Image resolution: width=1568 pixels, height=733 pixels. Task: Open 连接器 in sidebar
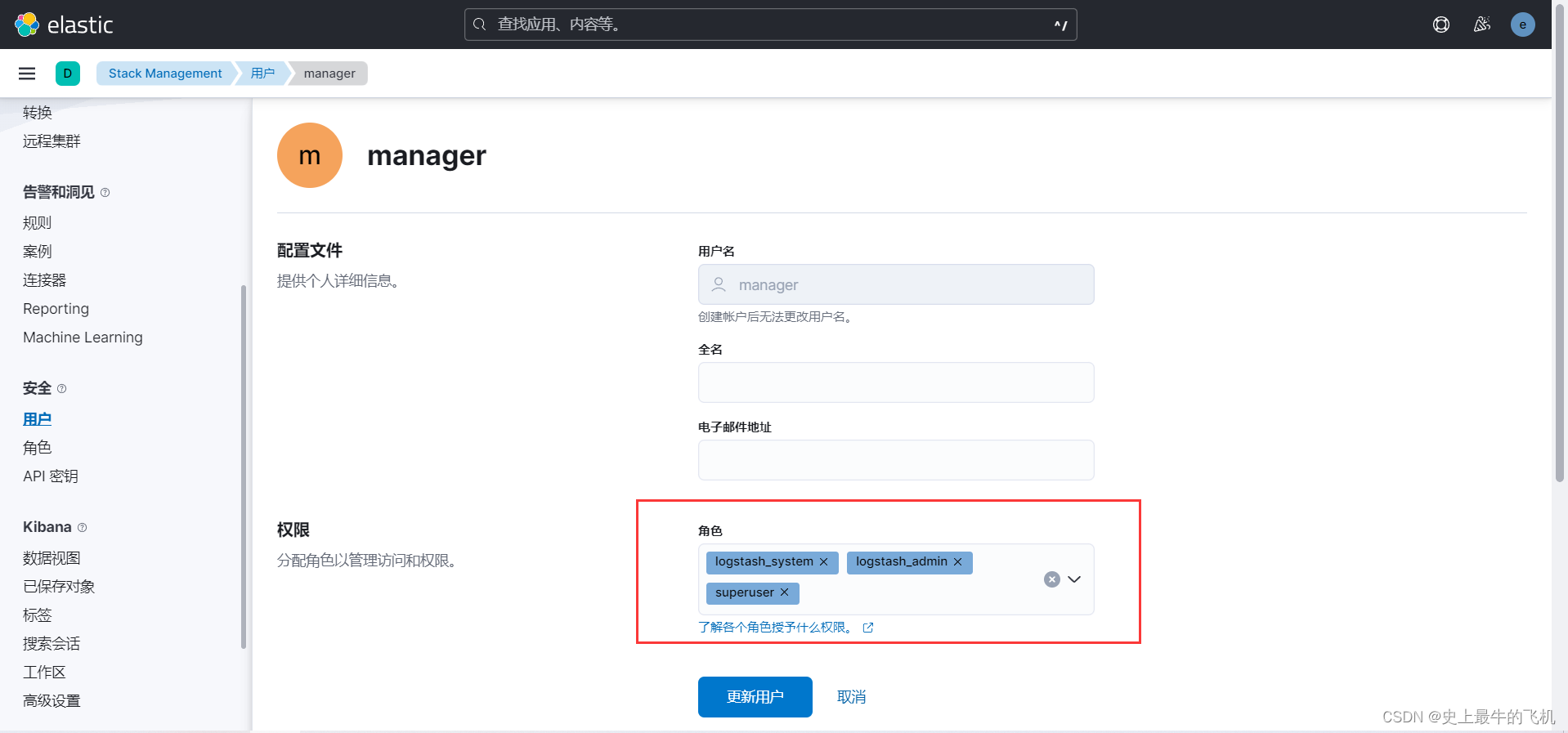coord(44,280)
